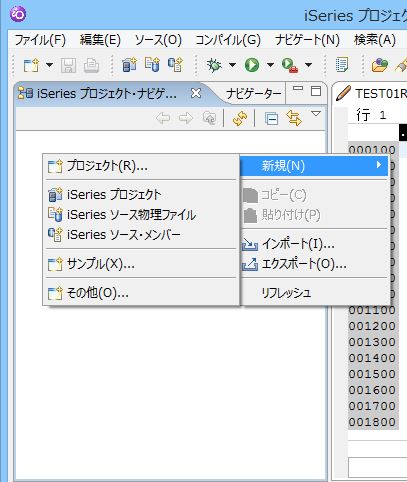Select リフレッシュ in context menu

[x=314, y=293]
